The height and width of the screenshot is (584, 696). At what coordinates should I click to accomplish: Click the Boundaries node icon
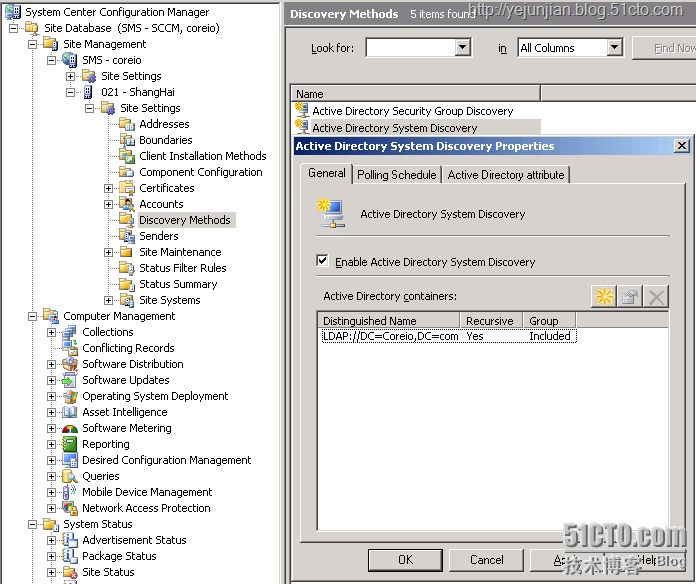(x=127, y=140)
